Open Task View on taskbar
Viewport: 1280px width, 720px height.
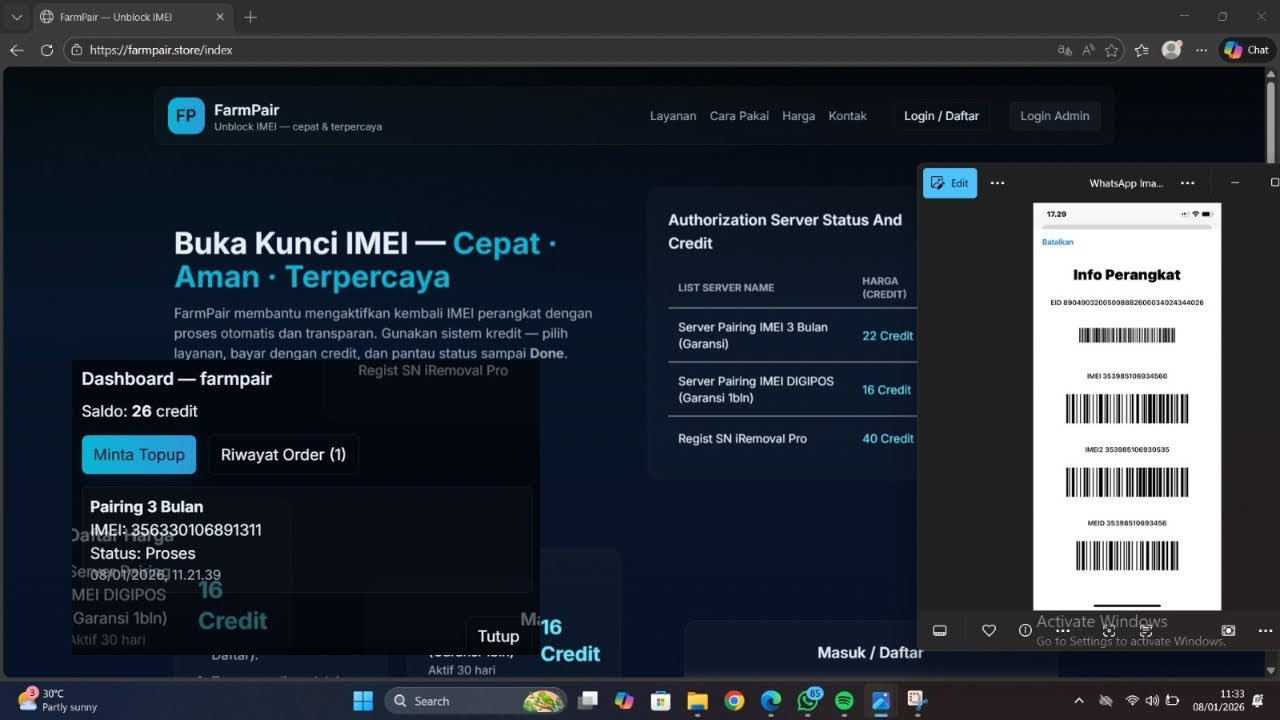[588, 700]
